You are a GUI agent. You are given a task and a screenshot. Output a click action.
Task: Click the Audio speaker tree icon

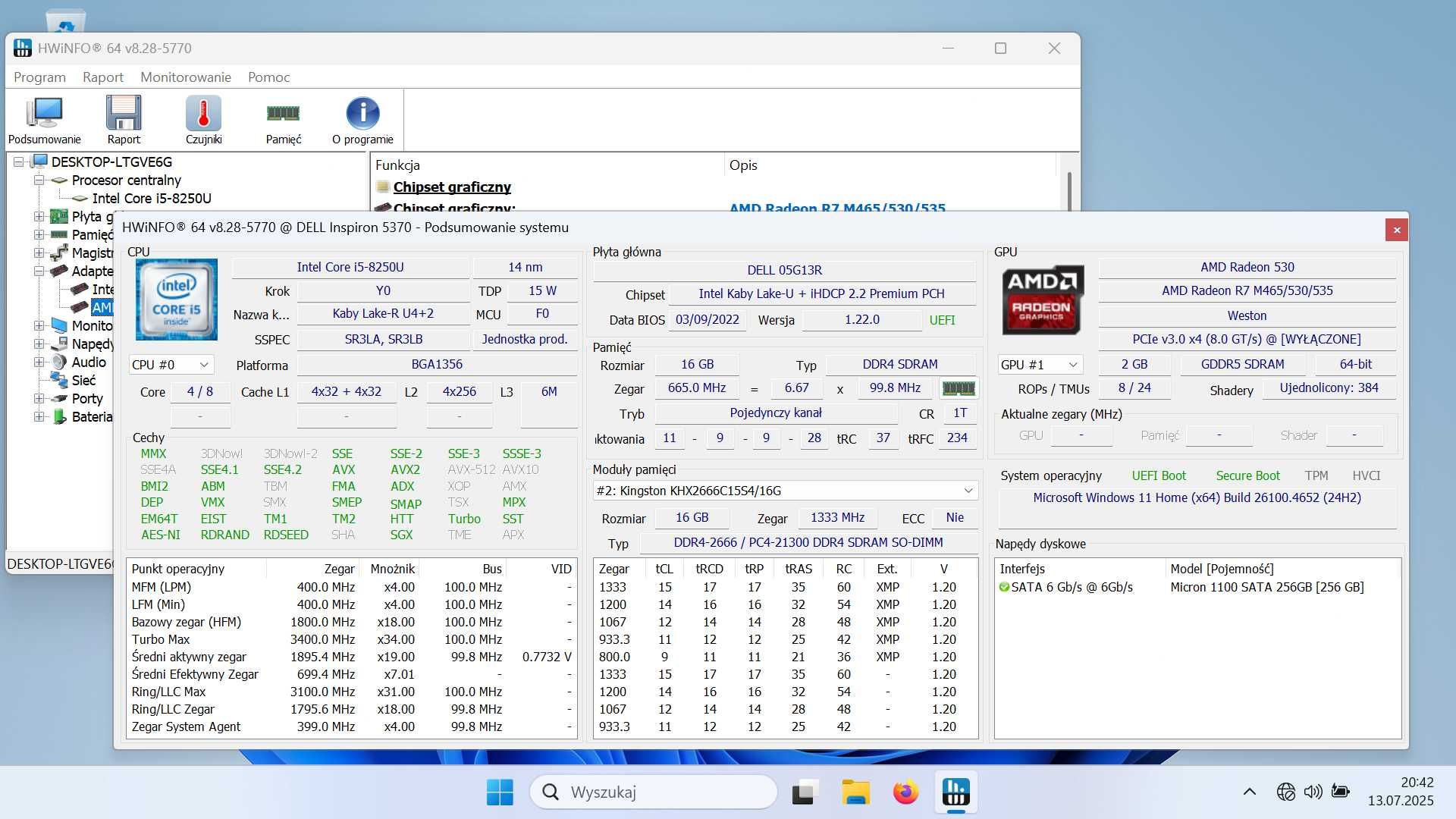coord(58,362)
